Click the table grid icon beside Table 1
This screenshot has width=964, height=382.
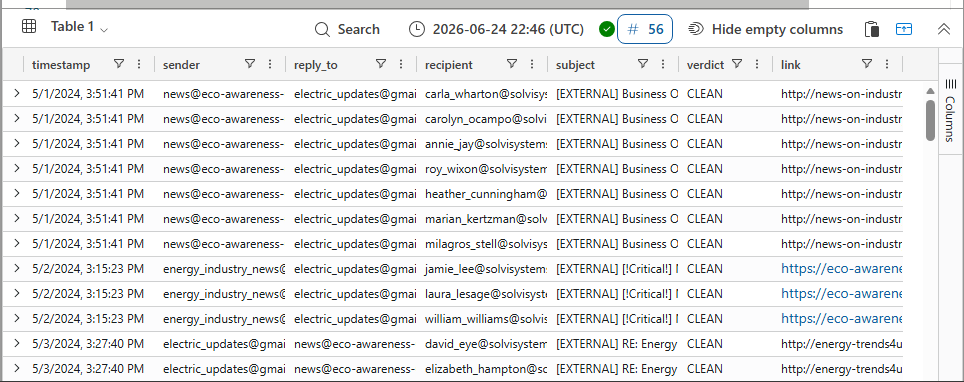pos(28,26)
